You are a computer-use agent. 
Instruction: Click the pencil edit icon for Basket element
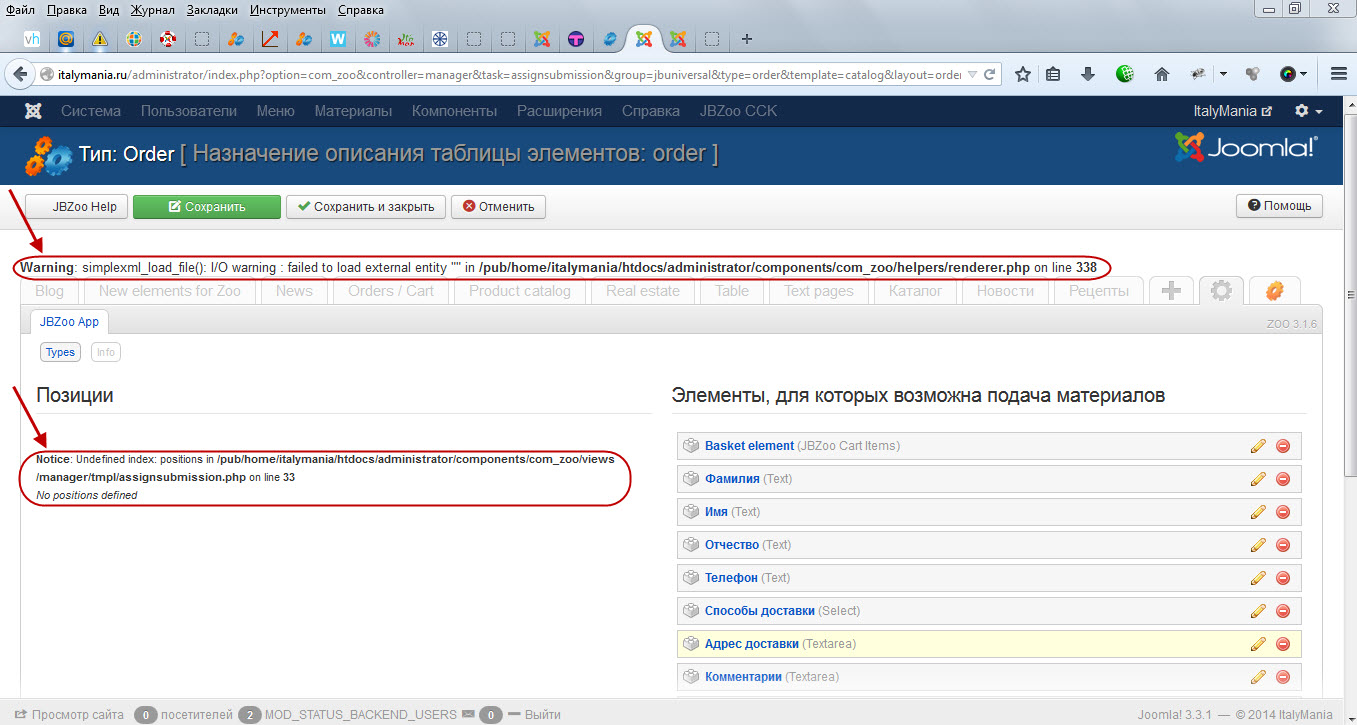click(x=1258, y=446)
